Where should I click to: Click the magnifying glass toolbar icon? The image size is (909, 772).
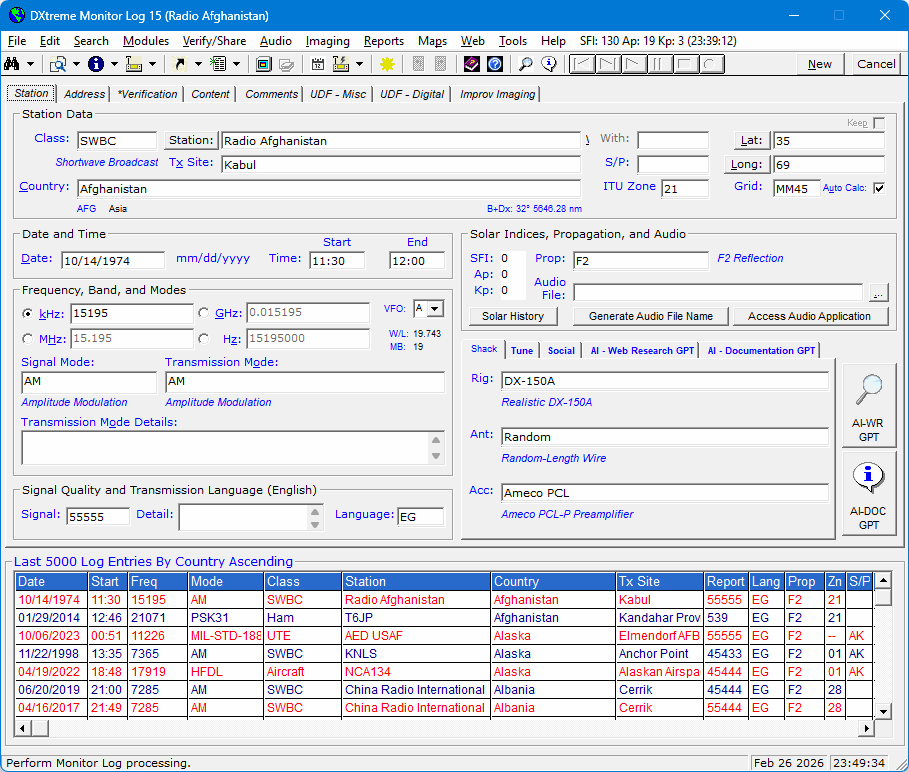coord(525,64)
